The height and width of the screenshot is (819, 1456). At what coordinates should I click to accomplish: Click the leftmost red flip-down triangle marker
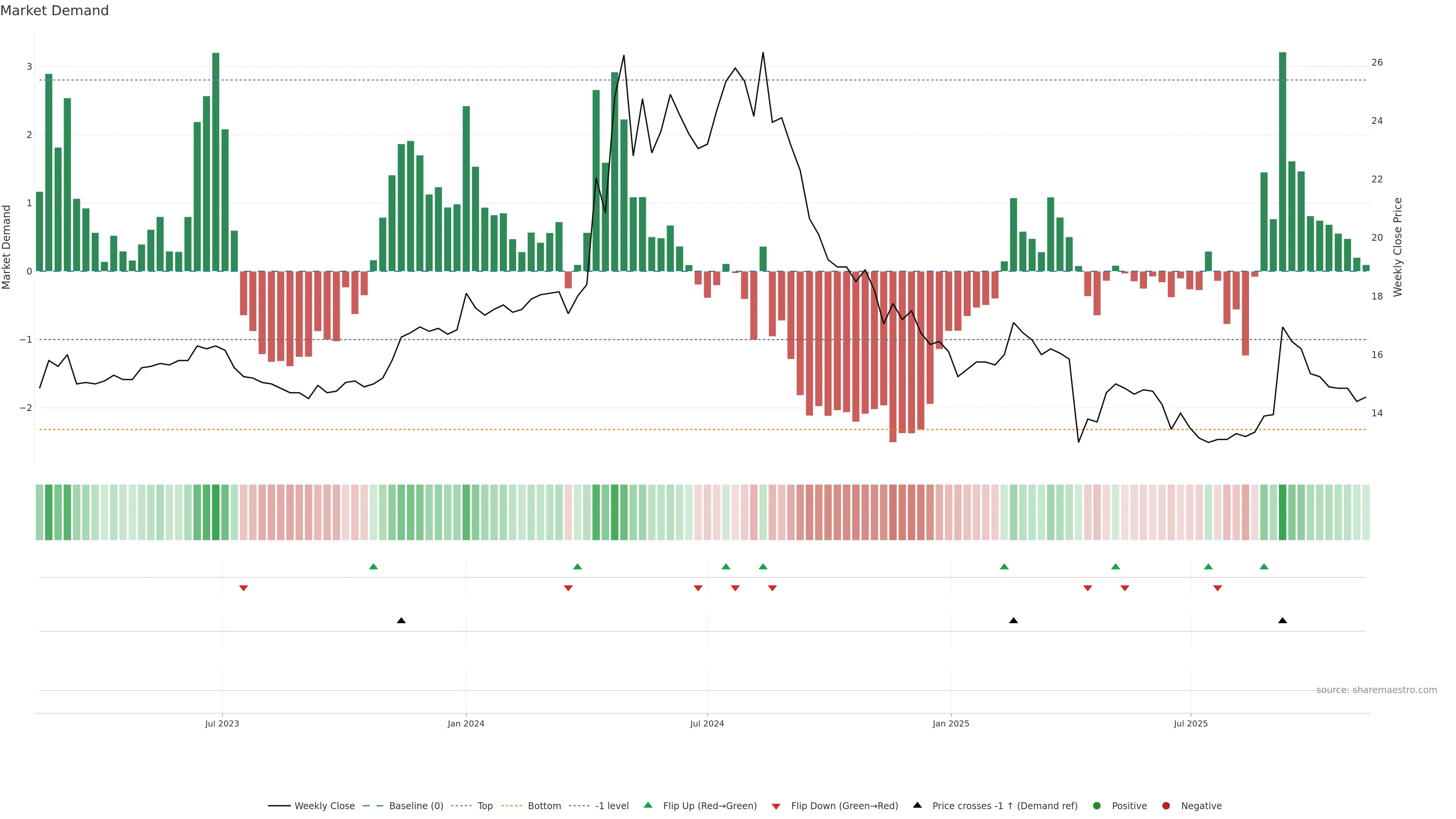click(243, 588)
